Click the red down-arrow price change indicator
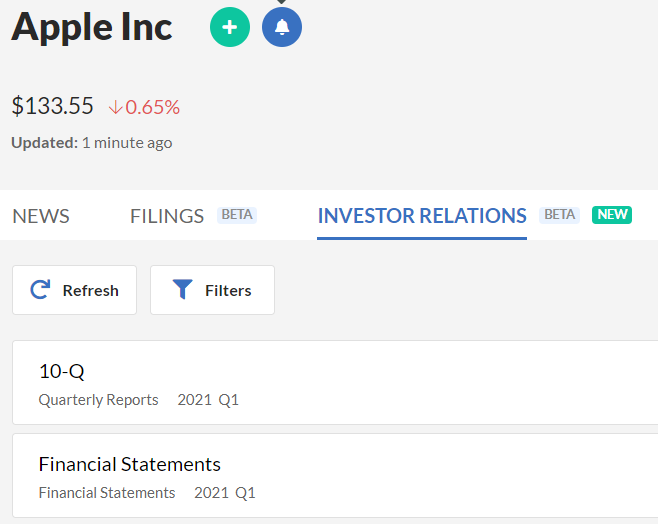Image resolution: width=658 pixels, height=524 pixels. tap(115, 107)
